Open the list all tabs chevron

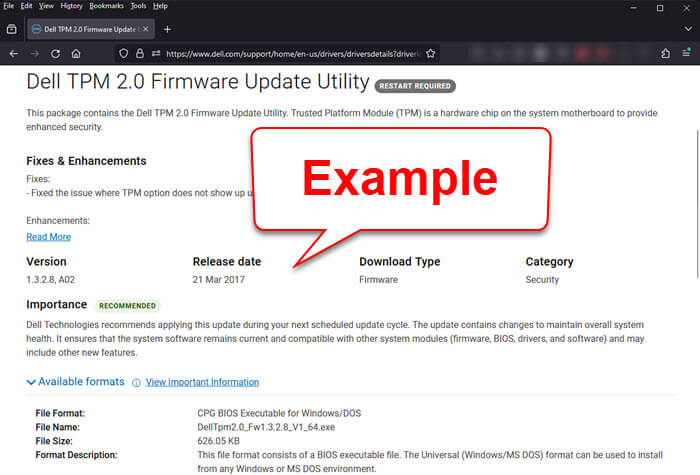(688, 29)
